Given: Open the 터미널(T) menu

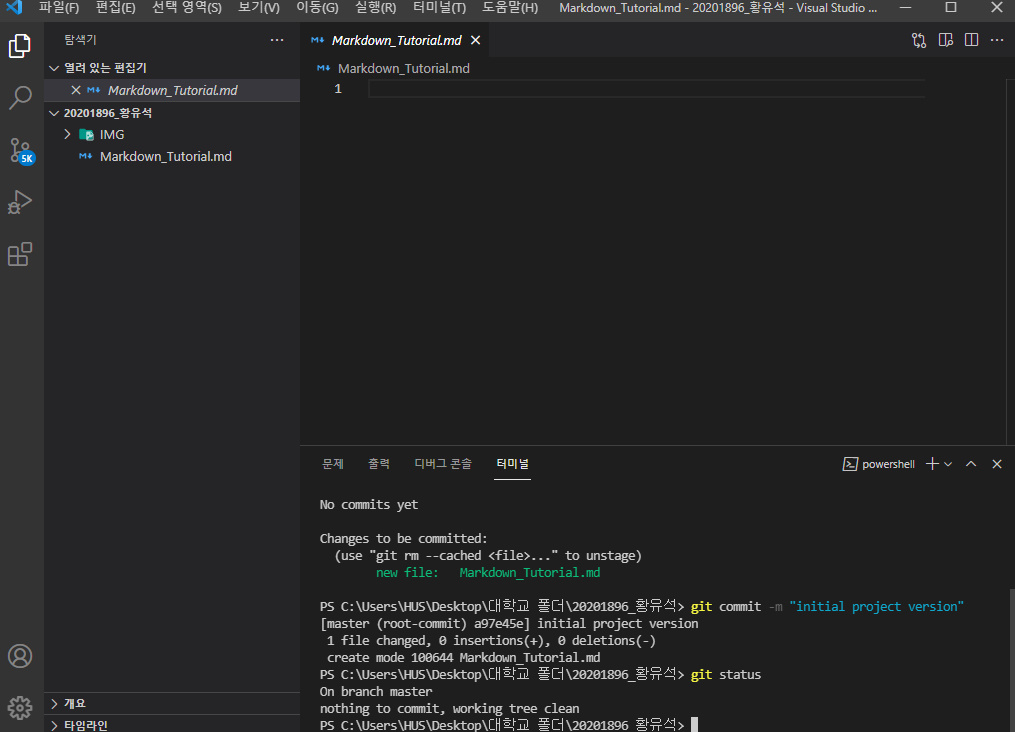Looking at the screenshot, I should coord(440,8).
